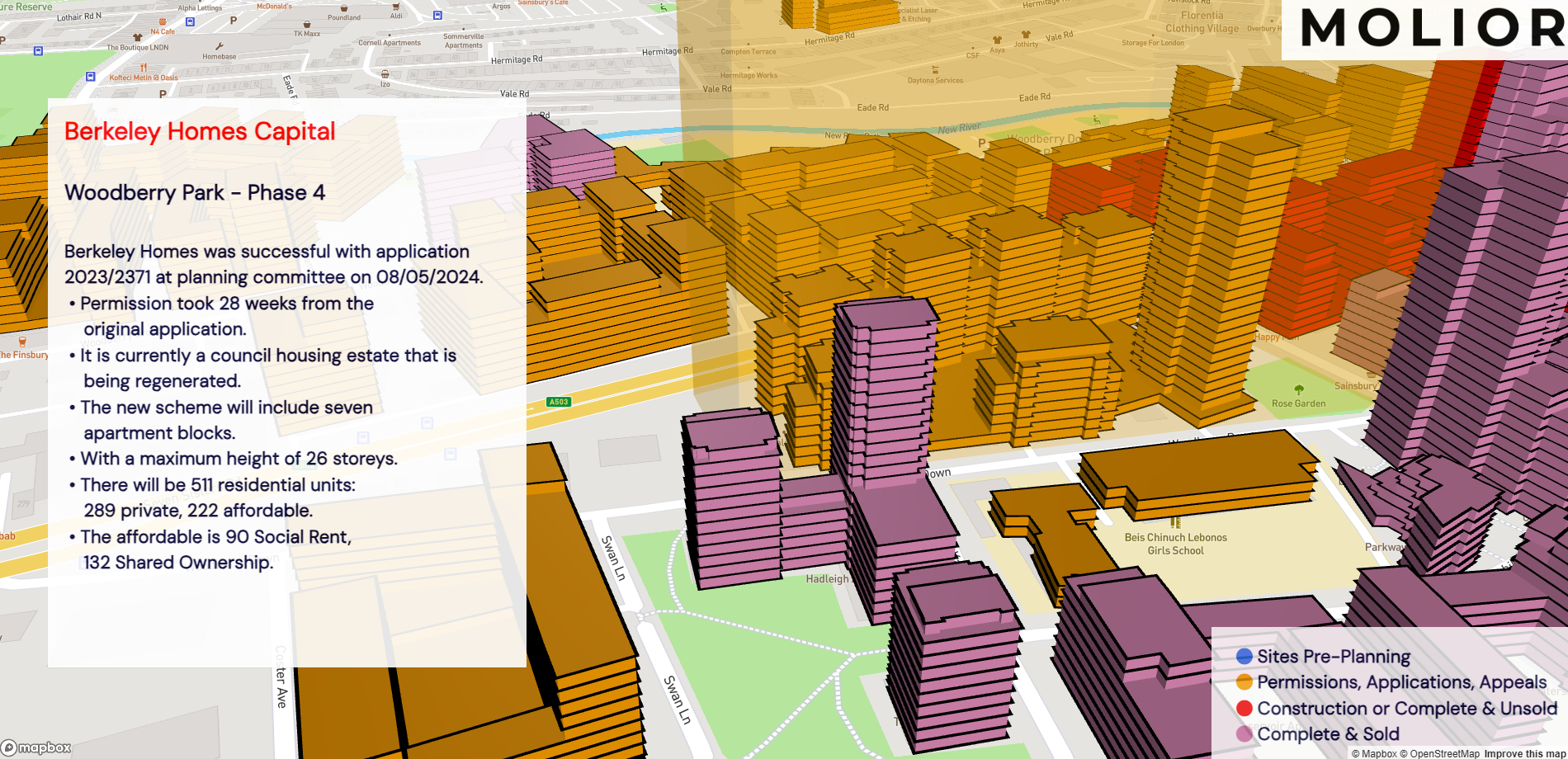This screenshot has height=759, width=1568.
Task: Open the Homebase wrench icon marker
Action: click(x=220, y=47)
